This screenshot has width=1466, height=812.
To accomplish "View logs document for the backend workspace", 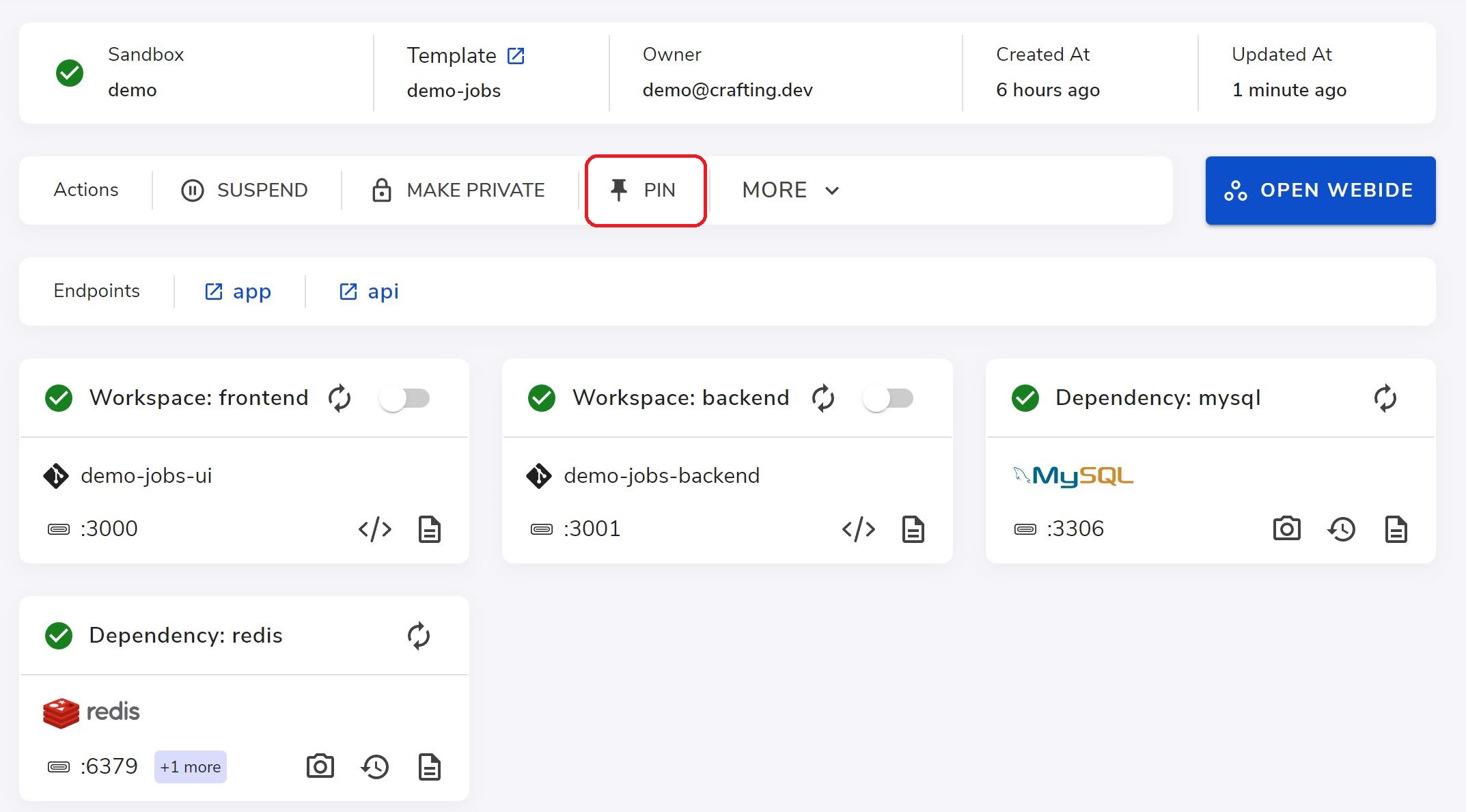I will (913, 529).
